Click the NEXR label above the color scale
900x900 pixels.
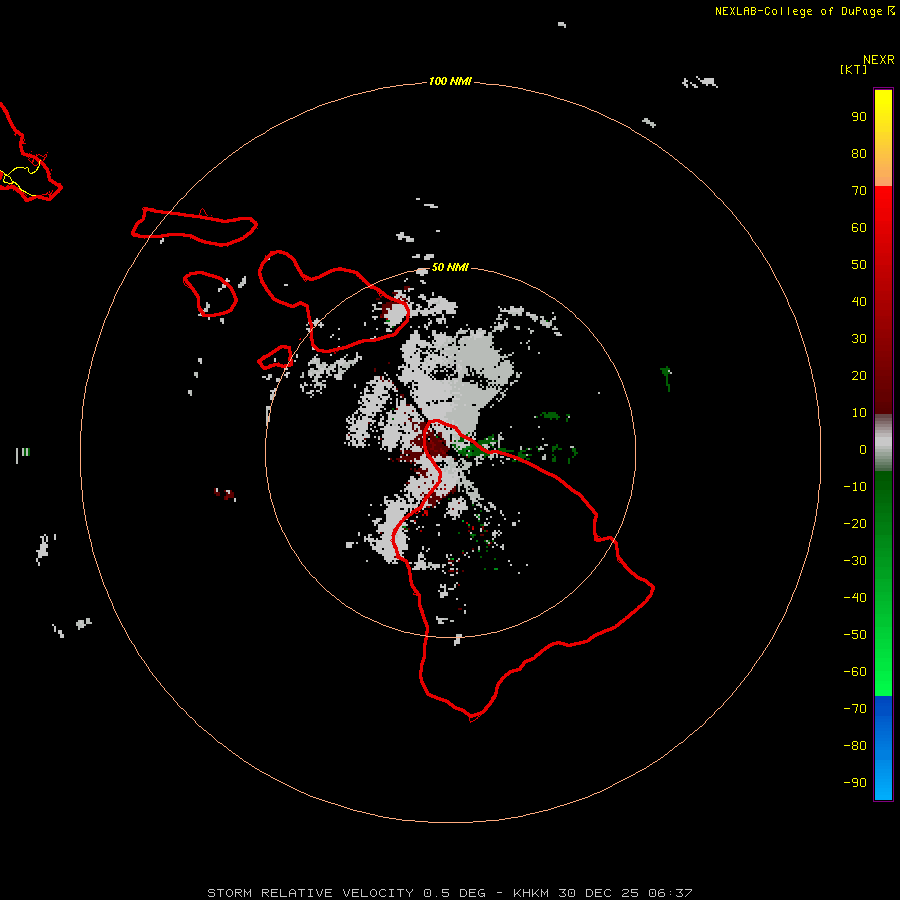[x=878, y=60]
